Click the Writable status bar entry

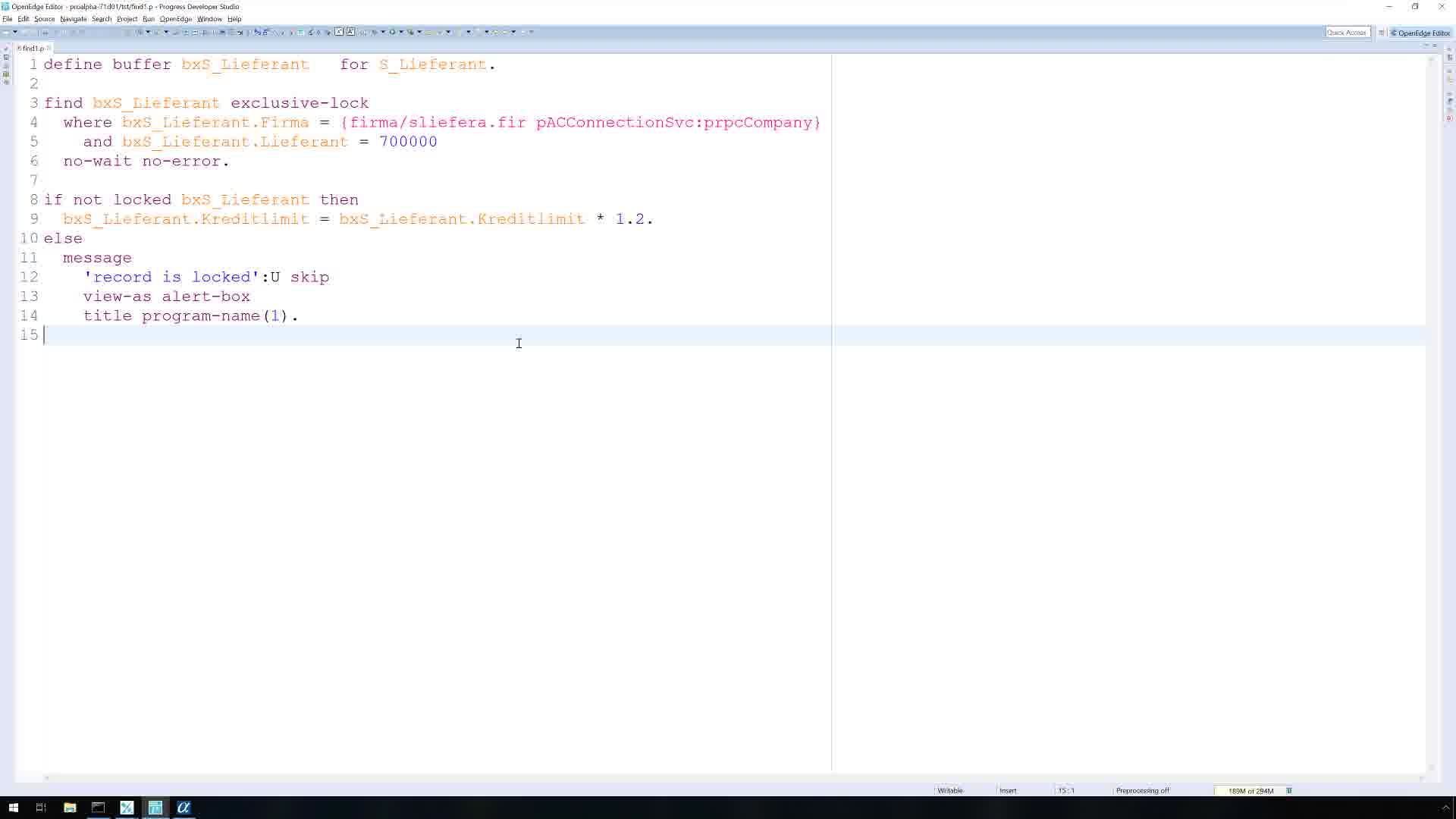[950, 790]
